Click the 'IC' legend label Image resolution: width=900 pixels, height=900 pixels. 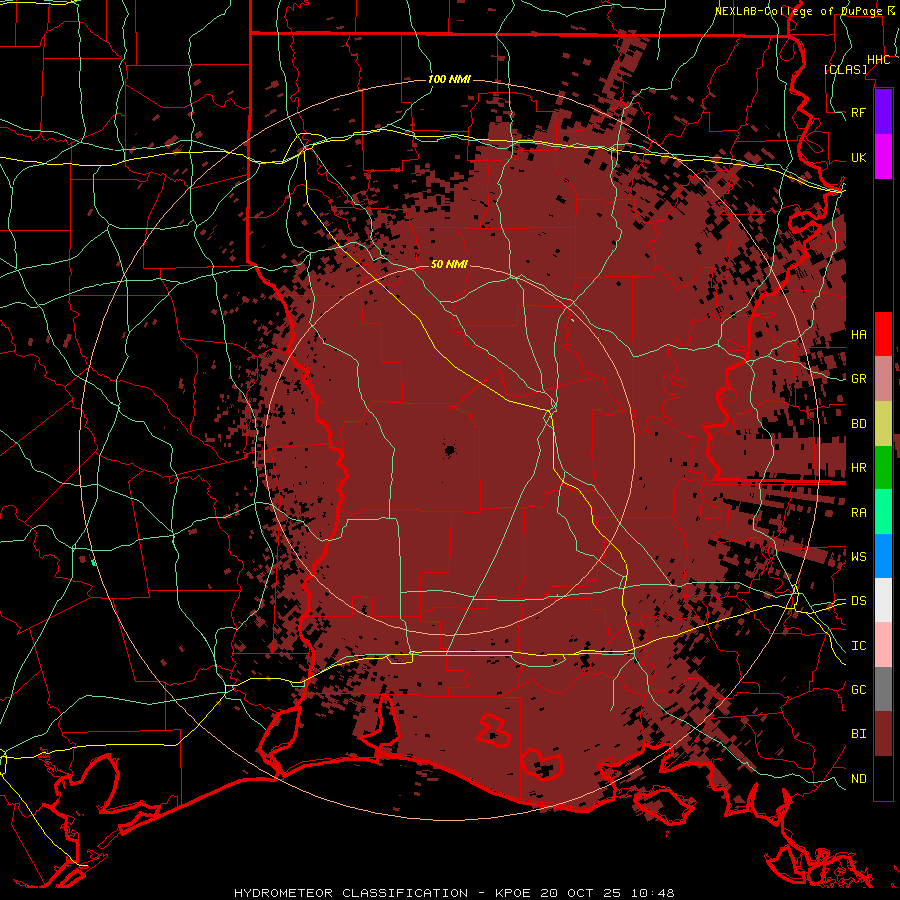[859, 646]
